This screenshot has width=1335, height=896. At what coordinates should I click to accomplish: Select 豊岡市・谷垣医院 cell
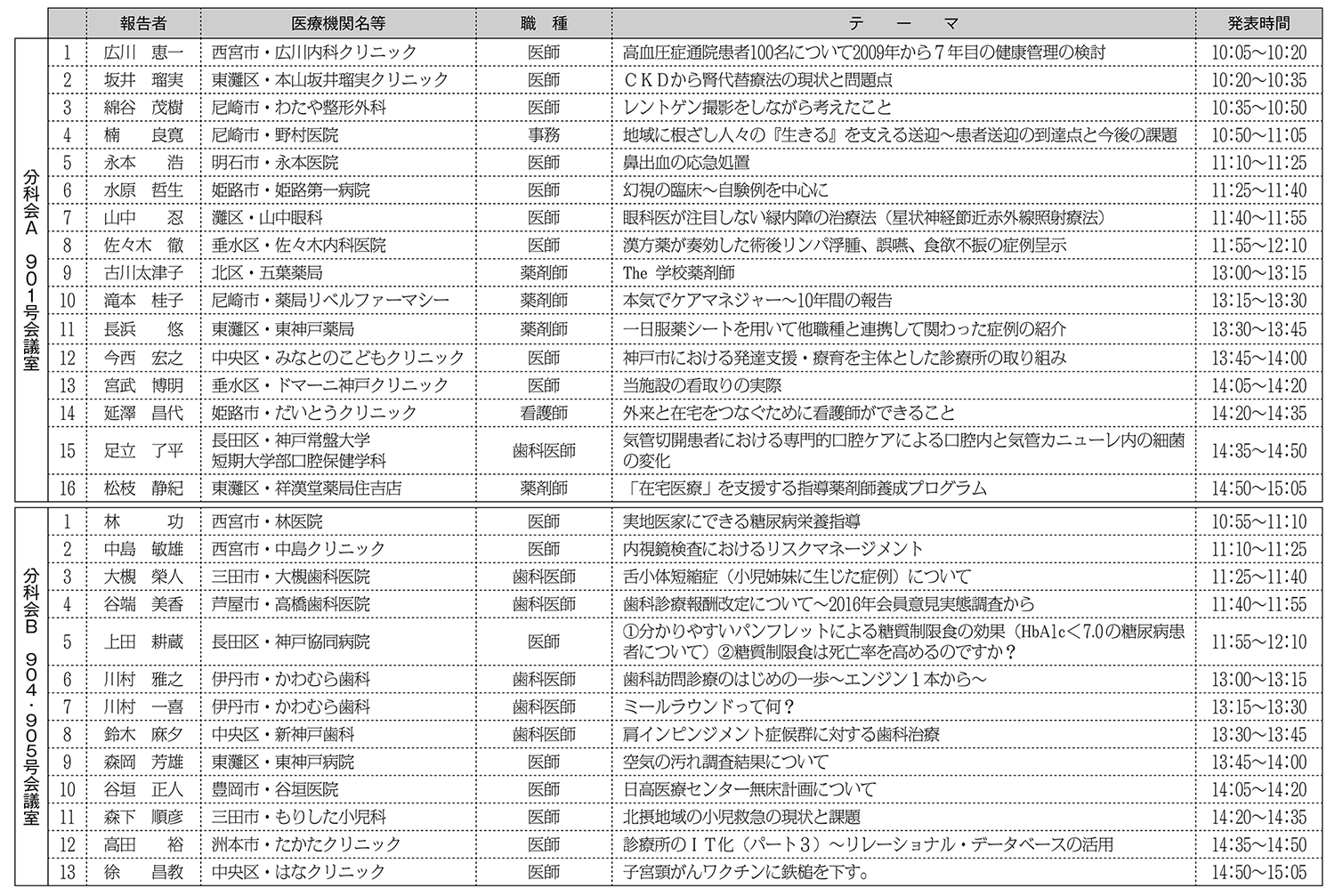(x=275, y=790)
